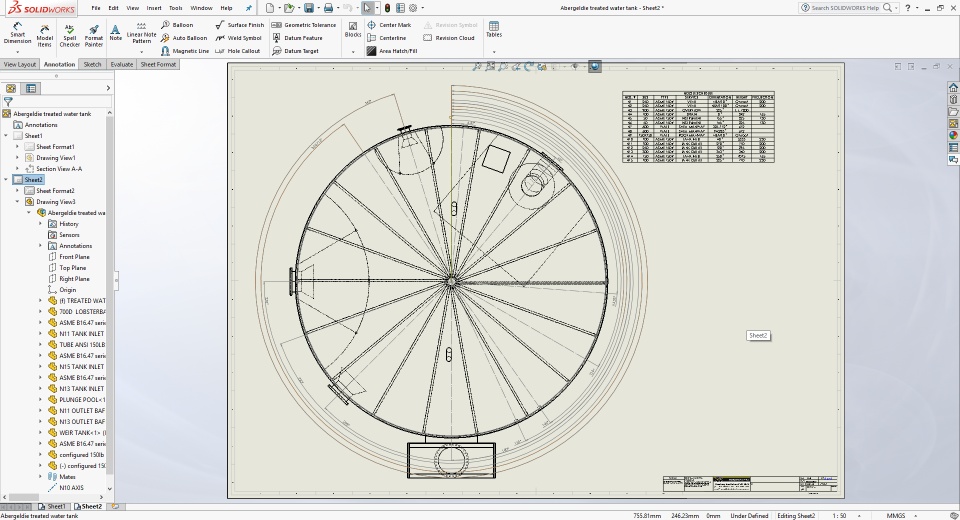Click the Add Sheet button next to Sheet2

click(115, 507)
